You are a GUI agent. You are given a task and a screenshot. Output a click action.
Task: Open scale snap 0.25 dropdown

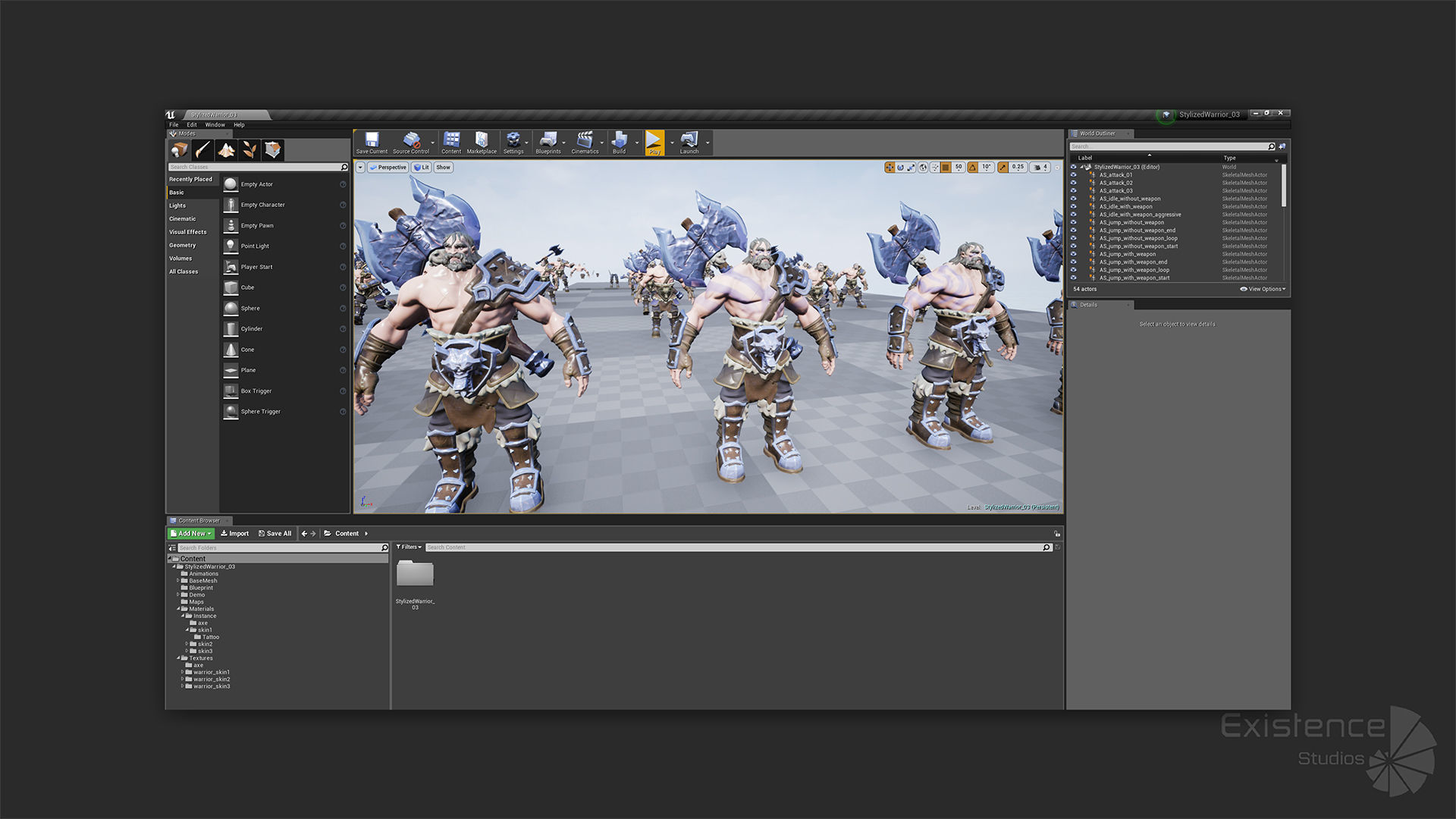(1018, 168)
